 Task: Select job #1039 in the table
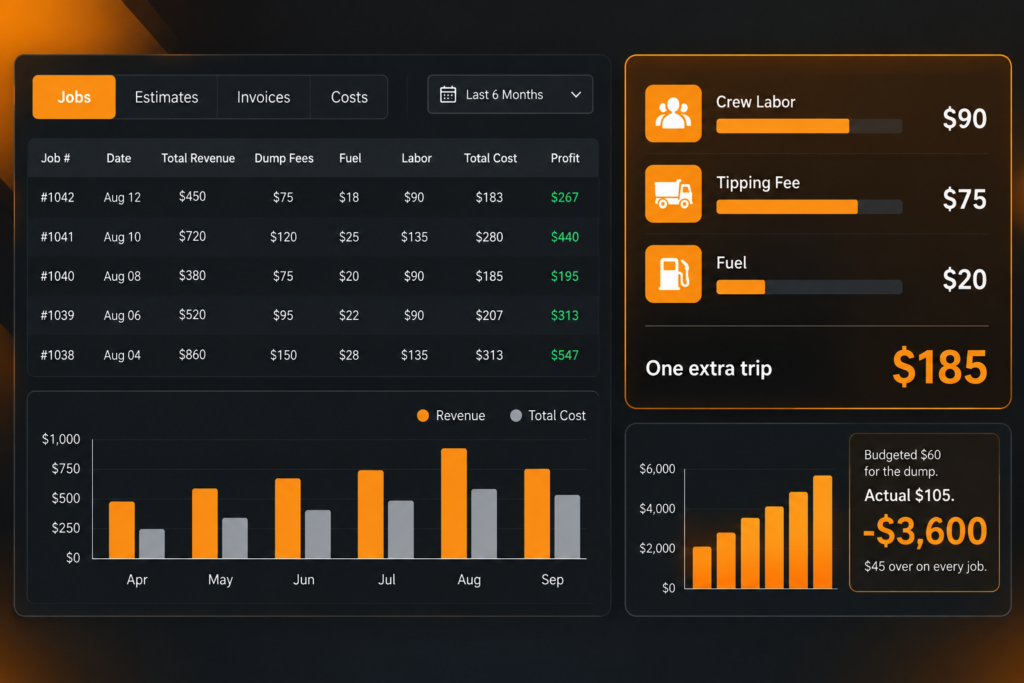click(313, 315)
